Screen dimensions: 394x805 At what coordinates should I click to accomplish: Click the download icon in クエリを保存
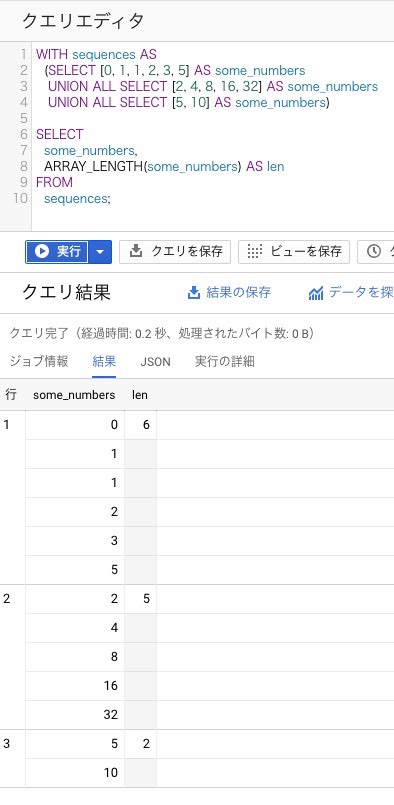point(136,251)
